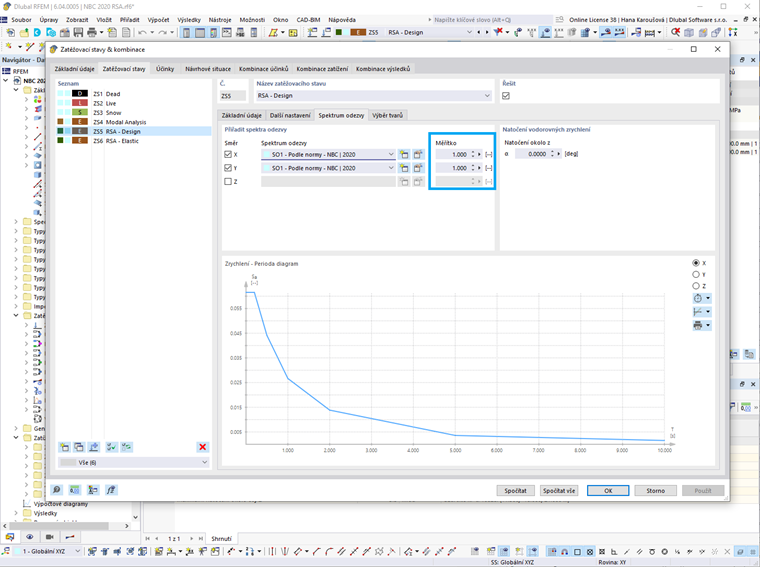This screenshot has width=760, height=567.
Task: Switch to Kombinace zatížení tab
Action: click(322, 69)
